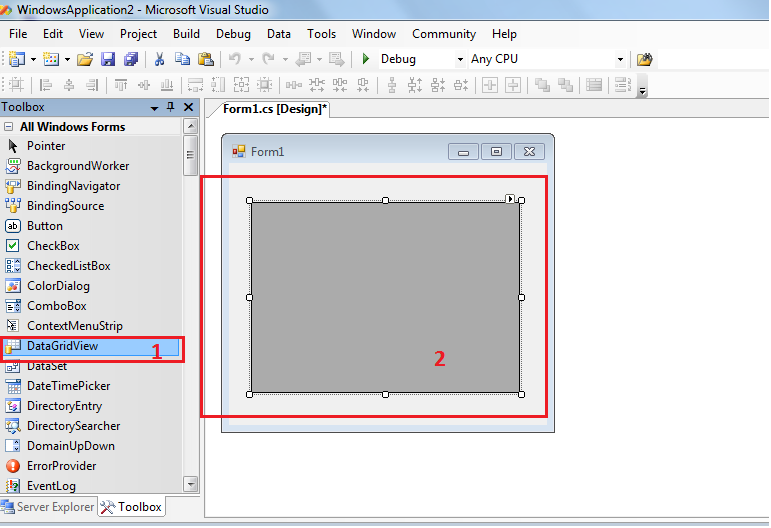Click the Save icon in toolbar
The height and width of the screenshot is (528, 771).
(x=108, y=59)
